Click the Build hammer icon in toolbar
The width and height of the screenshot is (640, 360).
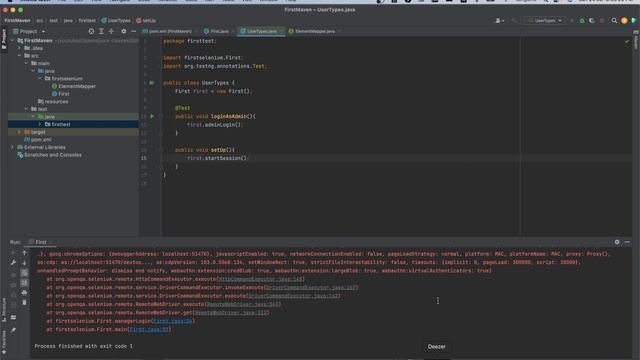click(x=514, y=20)
